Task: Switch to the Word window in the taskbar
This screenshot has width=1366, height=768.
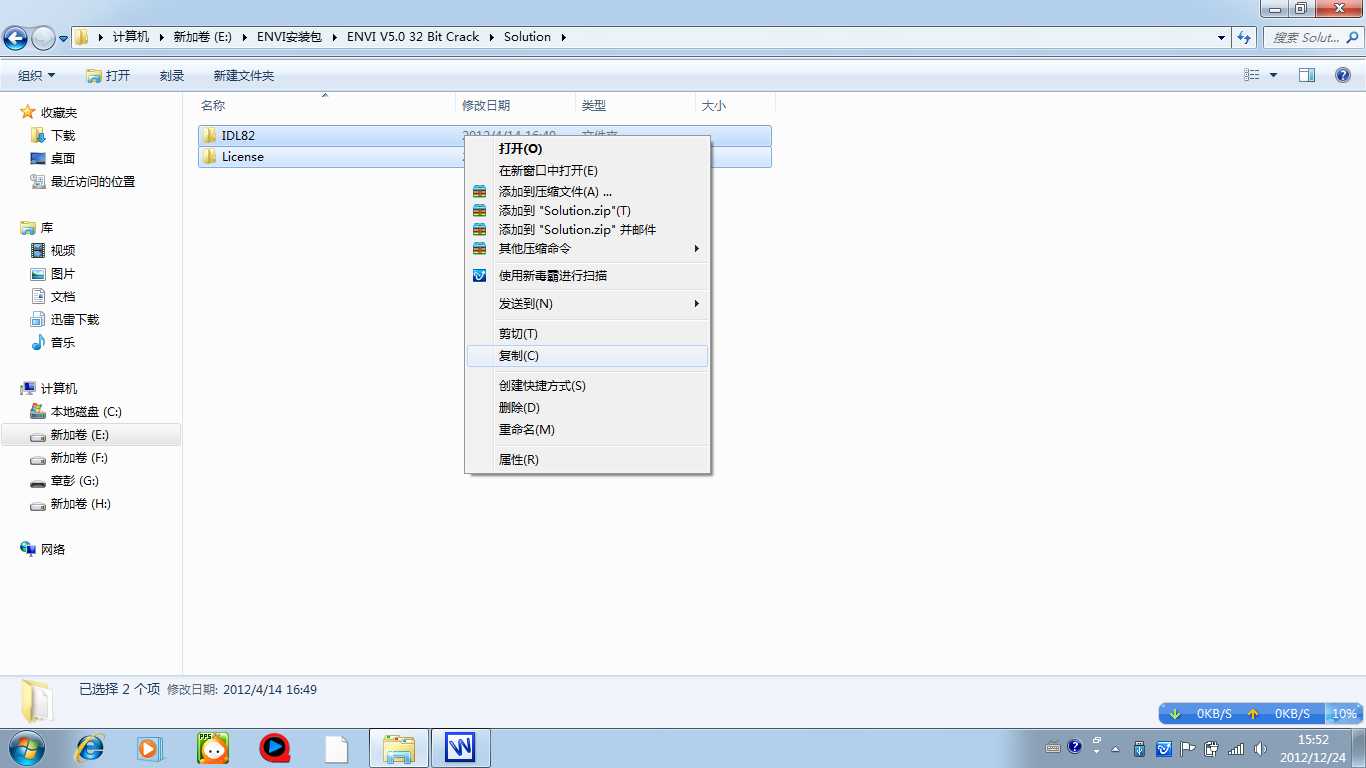Action: (460, 748)
